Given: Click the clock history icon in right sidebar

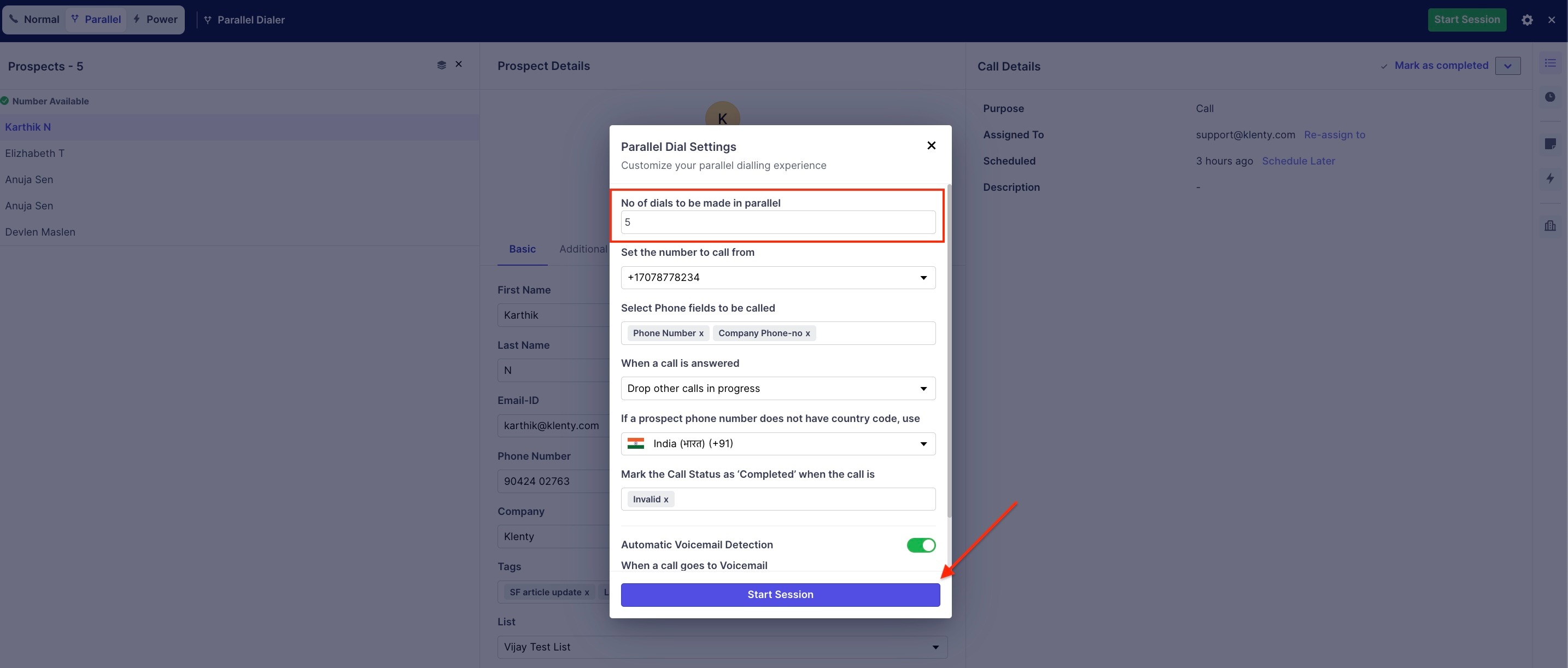Looking at the screenshot, I should 1550,97.
